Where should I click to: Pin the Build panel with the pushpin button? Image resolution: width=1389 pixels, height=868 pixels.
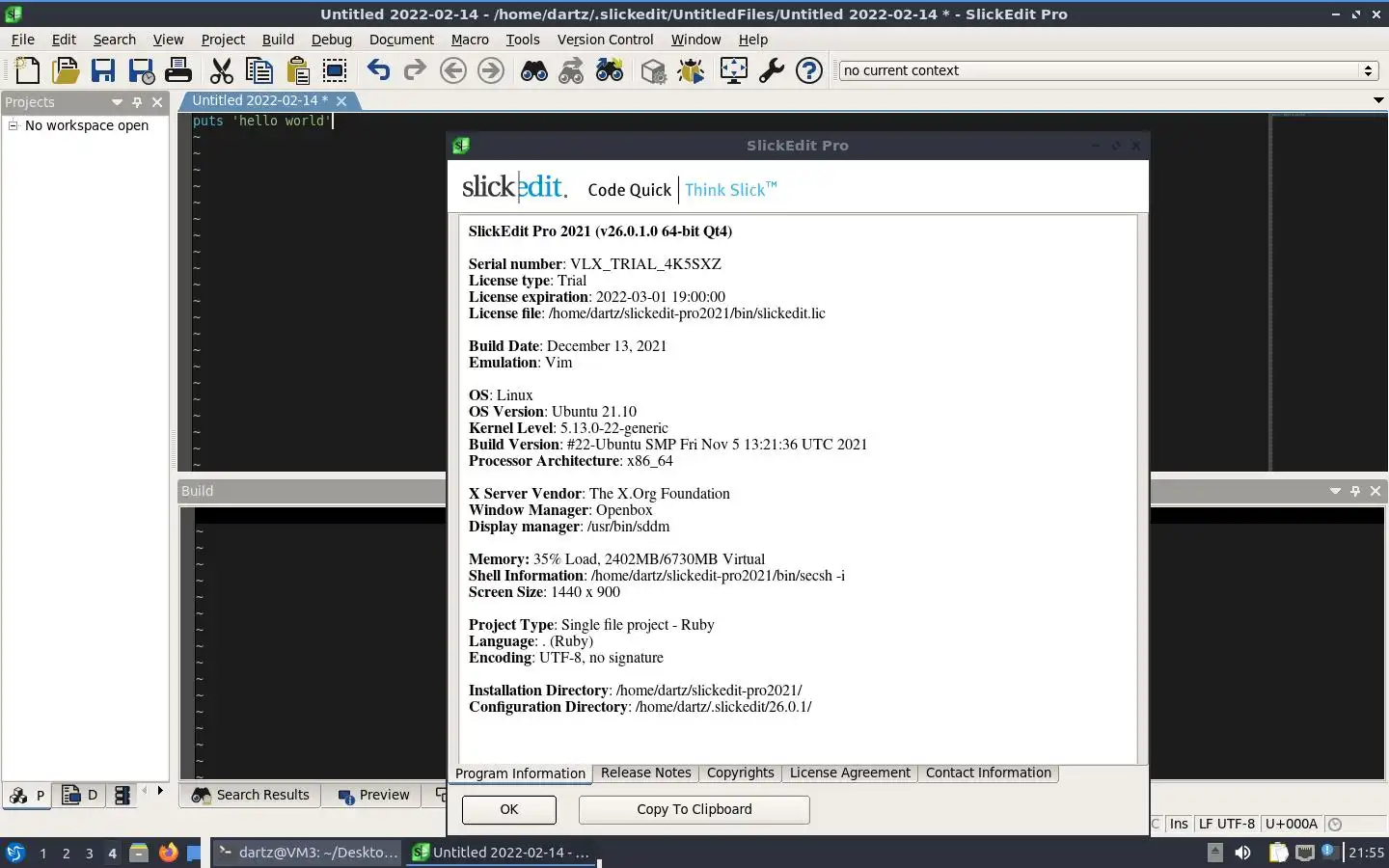pos(1355,491)
